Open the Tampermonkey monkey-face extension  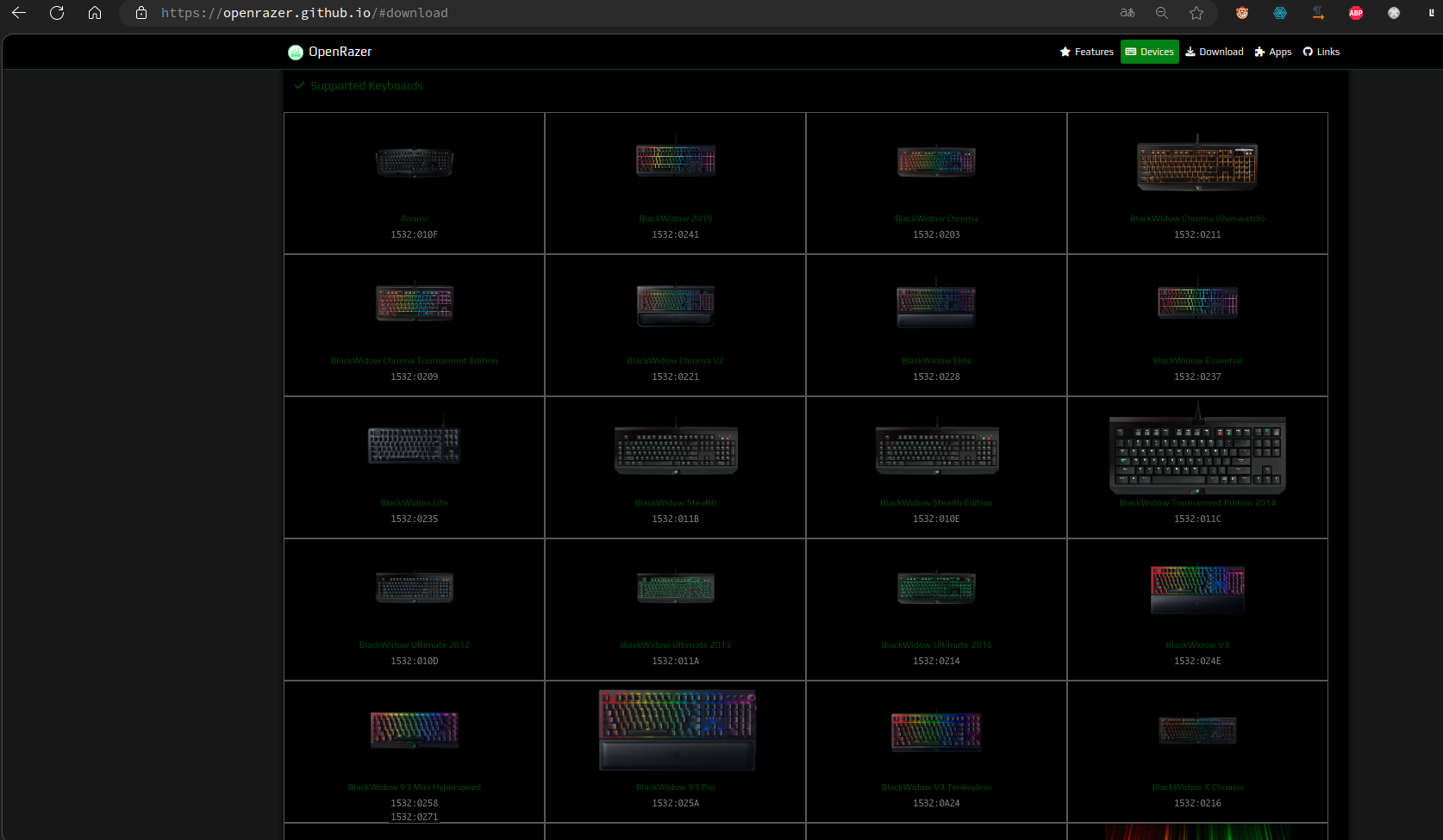[1242, 13]
